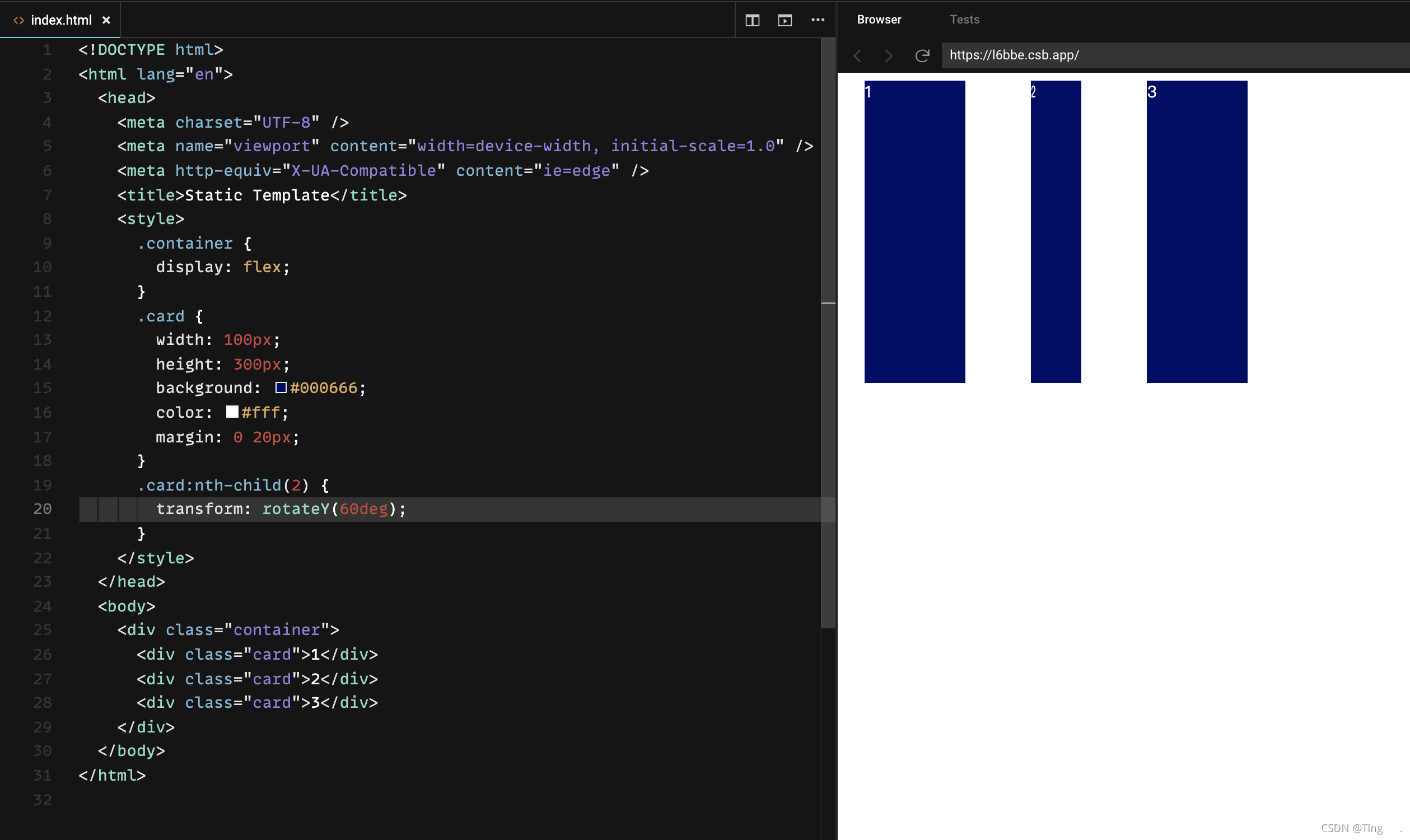The width and height of the screenshot is (1410, 840).
Task: Refresh the preview browser page
Action: click(x=922, y=55)
